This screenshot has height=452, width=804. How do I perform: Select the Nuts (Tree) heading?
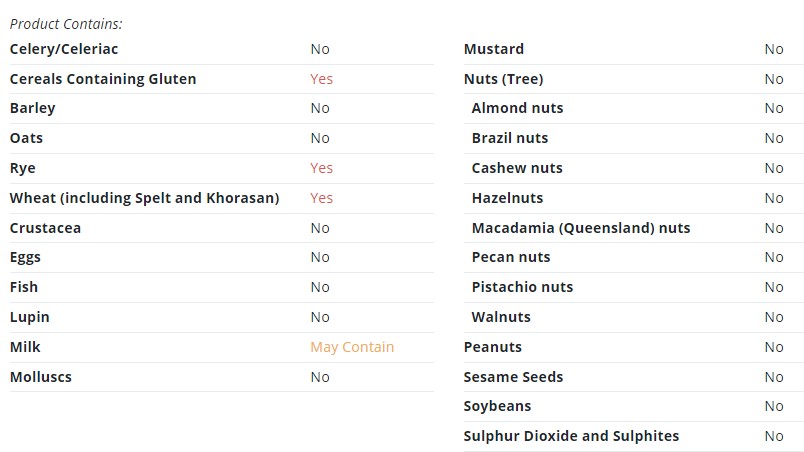504,79
